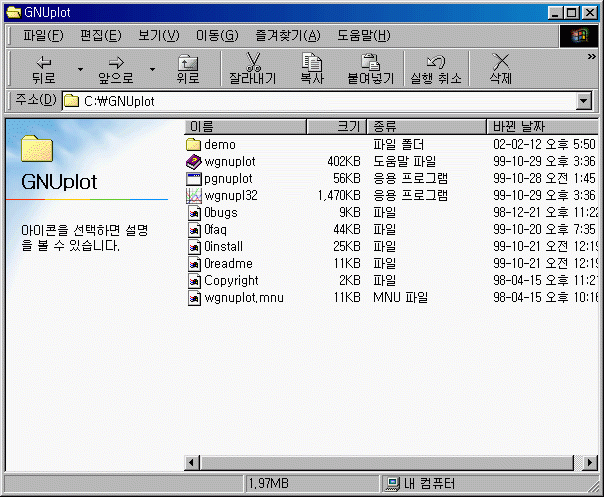Image resolution: width=604 pixels, height=497 pixels.
Task: Click the 1,470KB size cell
Action: point(339,196)
